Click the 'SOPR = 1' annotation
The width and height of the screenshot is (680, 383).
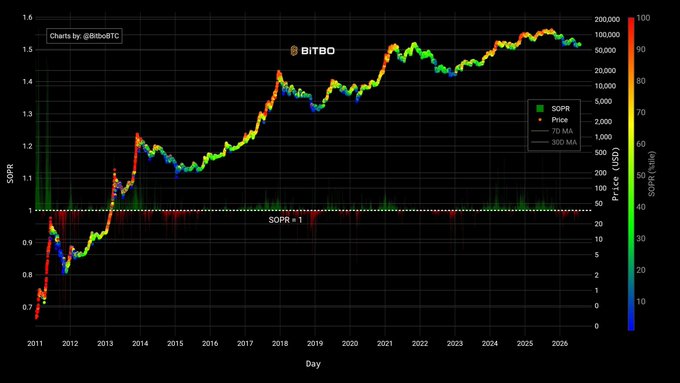click(x=285, y=220)
